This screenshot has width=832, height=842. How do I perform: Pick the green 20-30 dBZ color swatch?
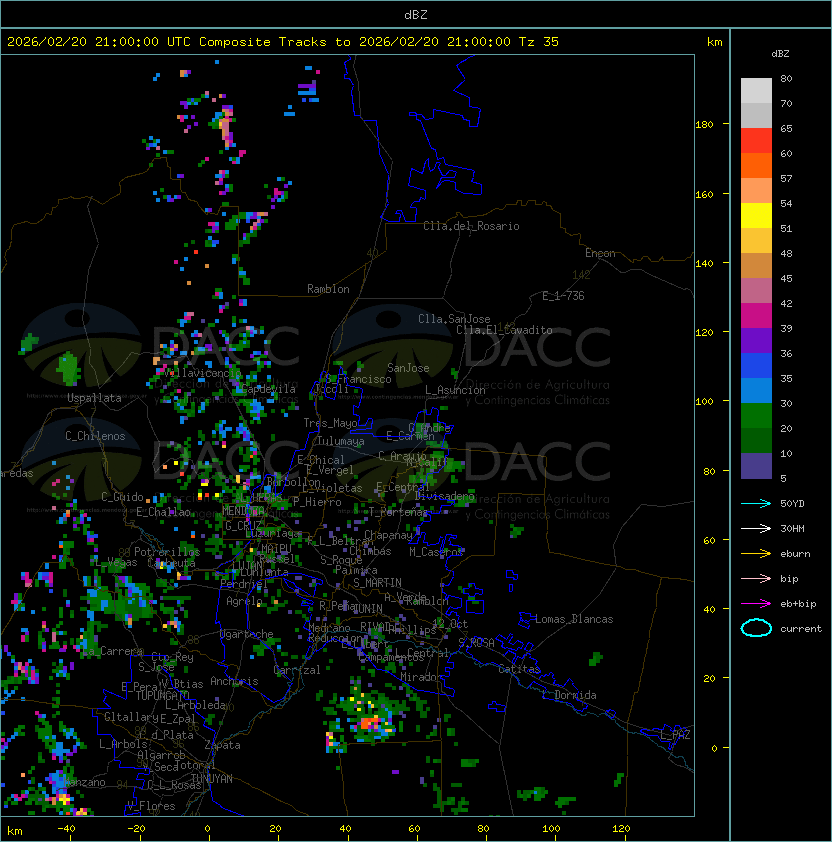(756, 415)
